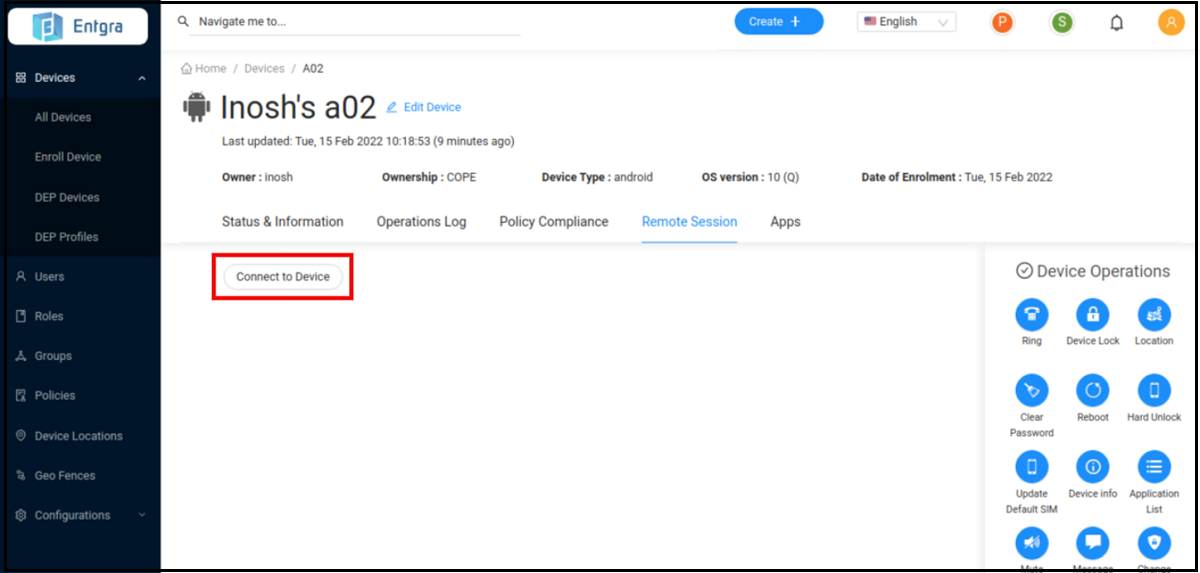
Task: Switch to the Operations Log tab
Action: [x=421, y=222]
